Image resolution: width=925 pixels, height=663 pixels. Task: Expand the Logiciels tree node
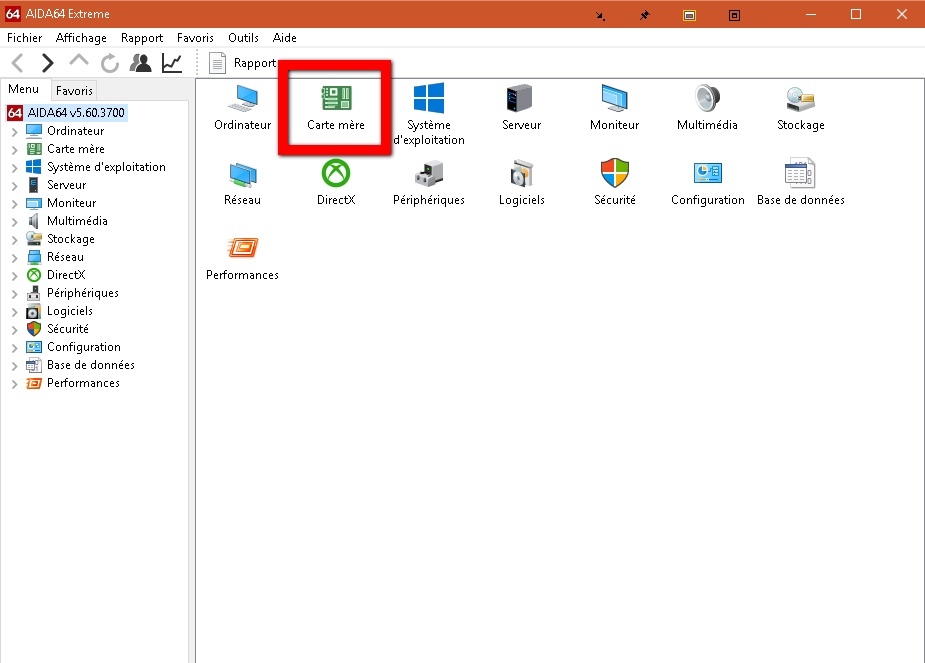[15, 312]
